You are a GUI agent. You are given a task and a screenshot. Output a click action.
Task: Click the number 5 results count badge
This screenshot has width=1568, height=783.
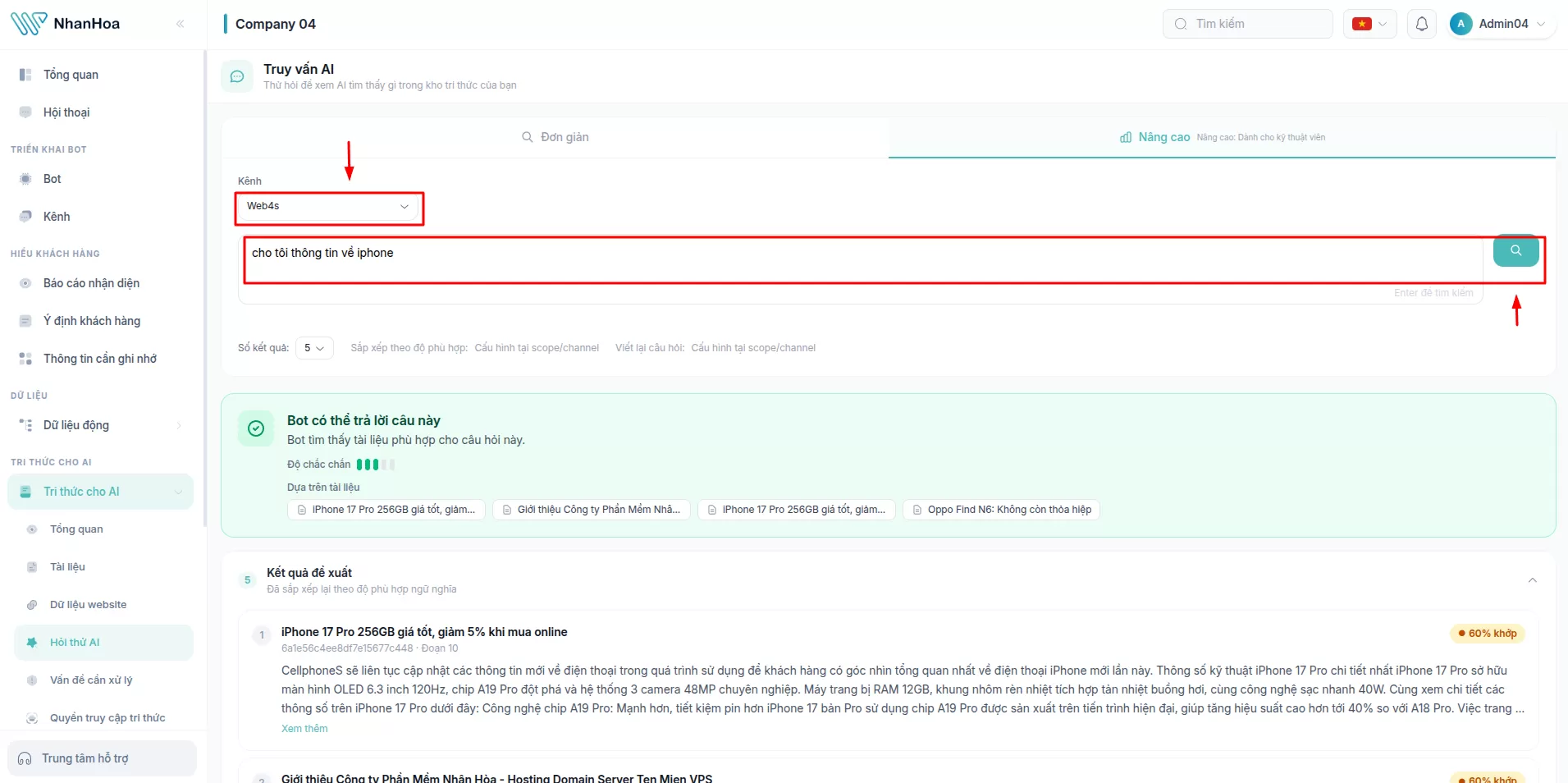247,580
